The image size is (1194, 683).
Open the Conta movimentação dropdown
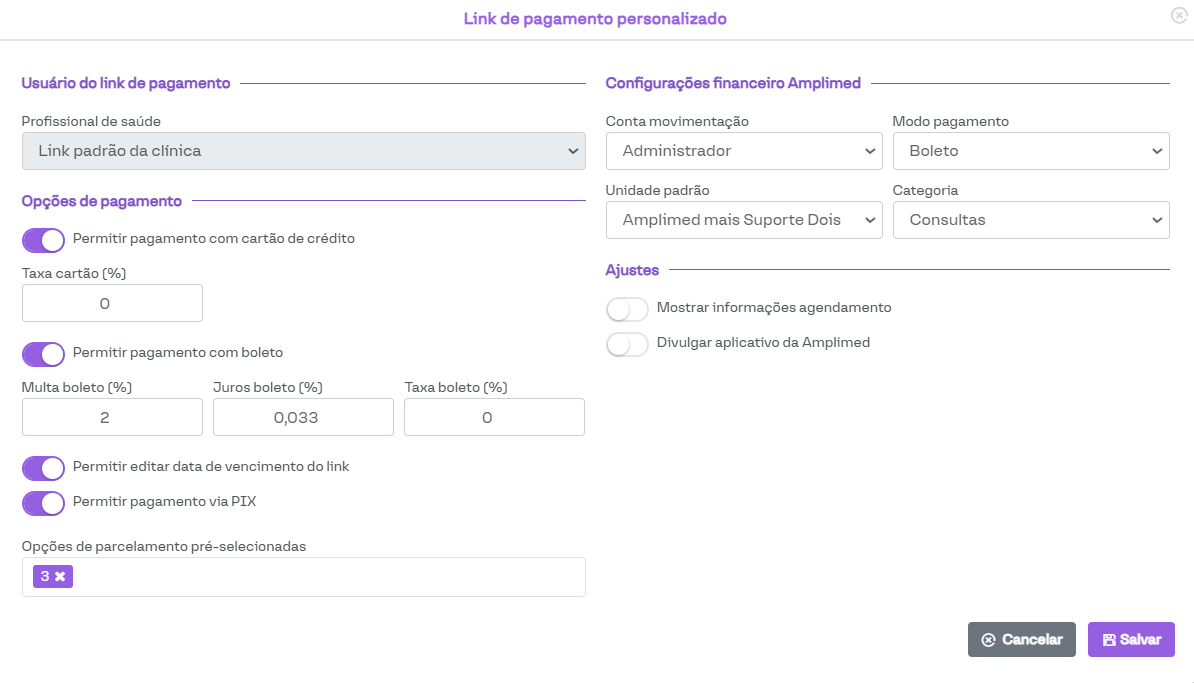743,151
